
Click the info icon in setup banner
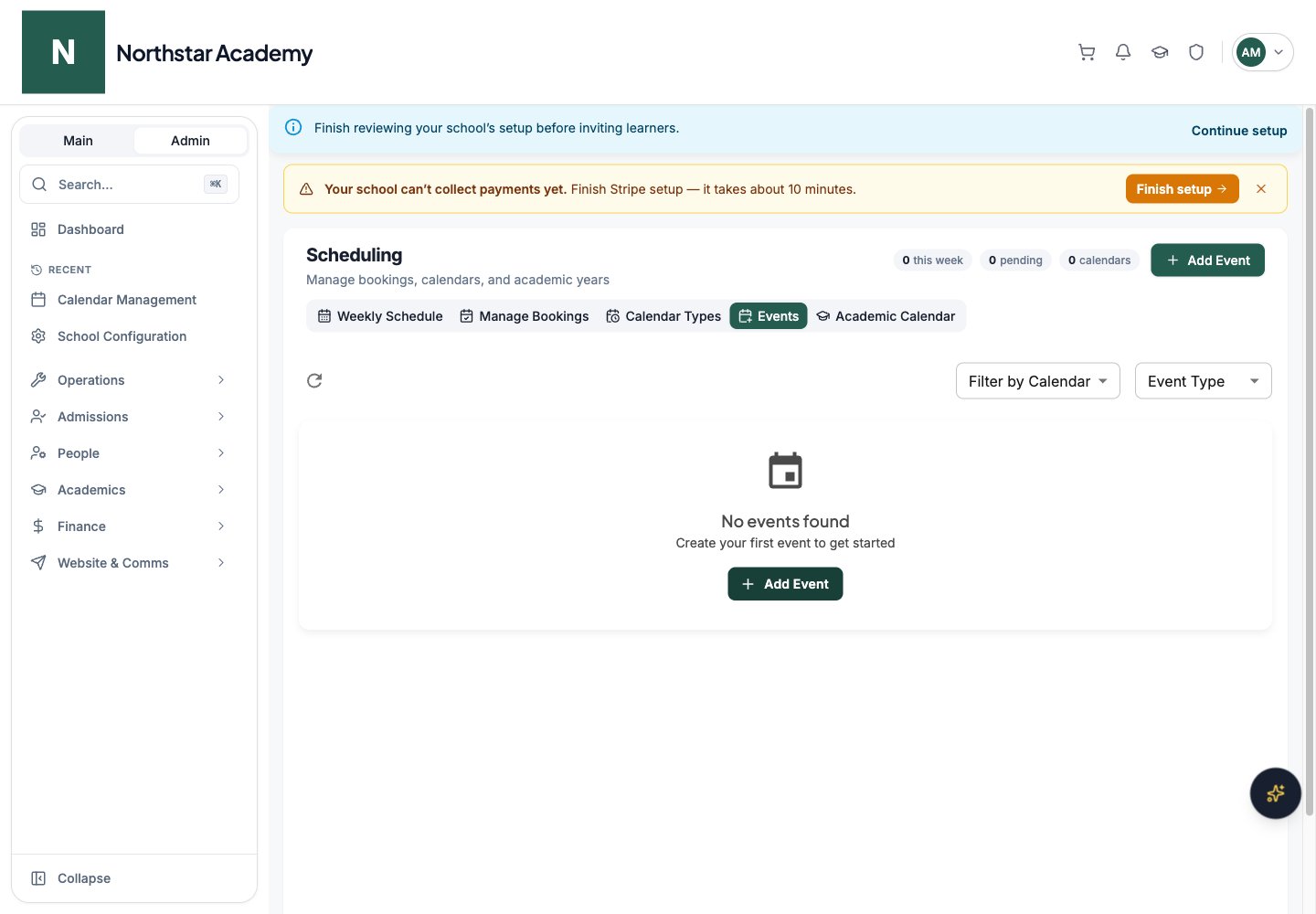[293, 128]
